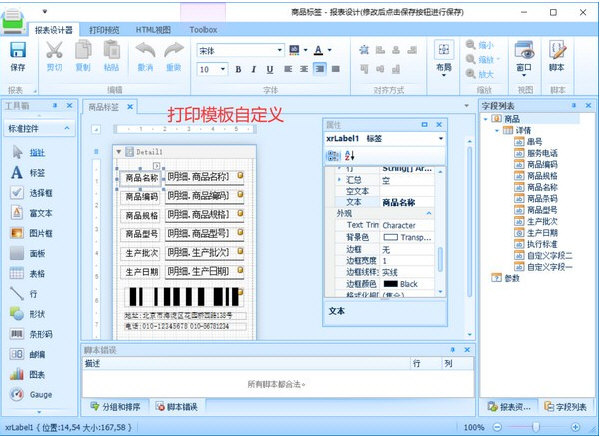Click the Paste (粘贴) icon
600x437 pixels.
(111, 51)
